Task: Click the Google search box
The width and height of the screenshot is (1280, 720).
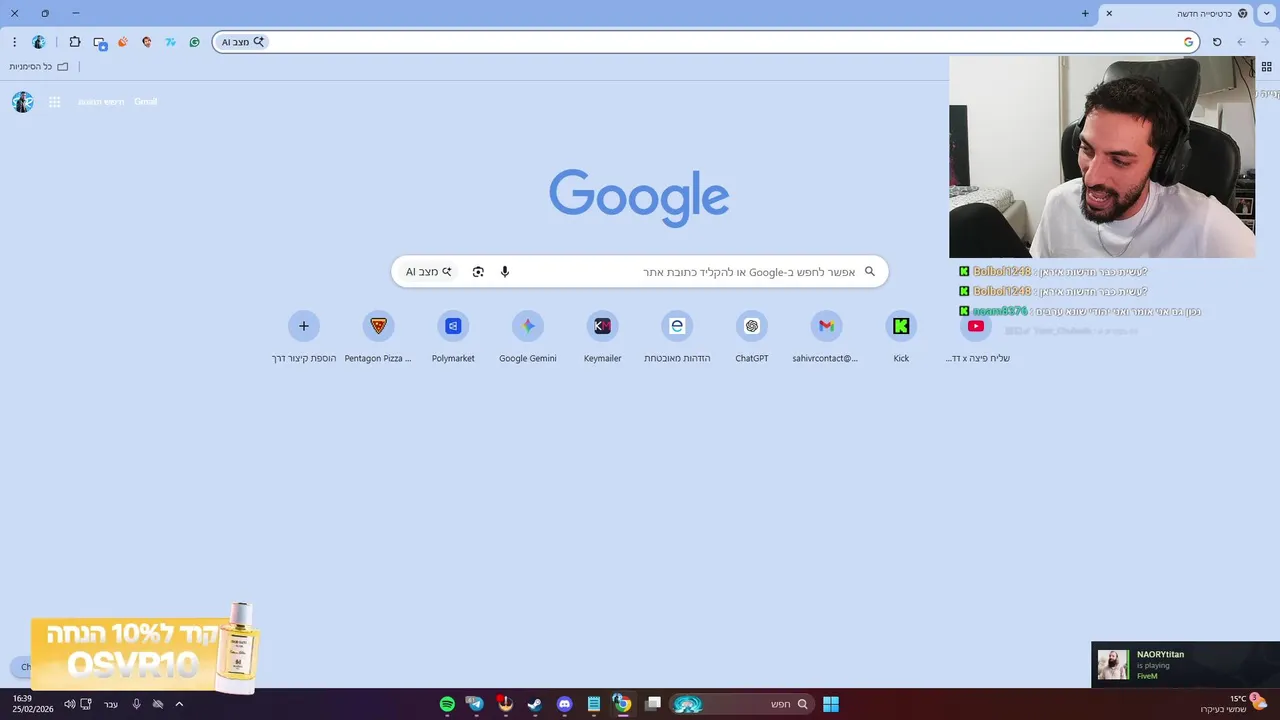Action: pos(640,272)
